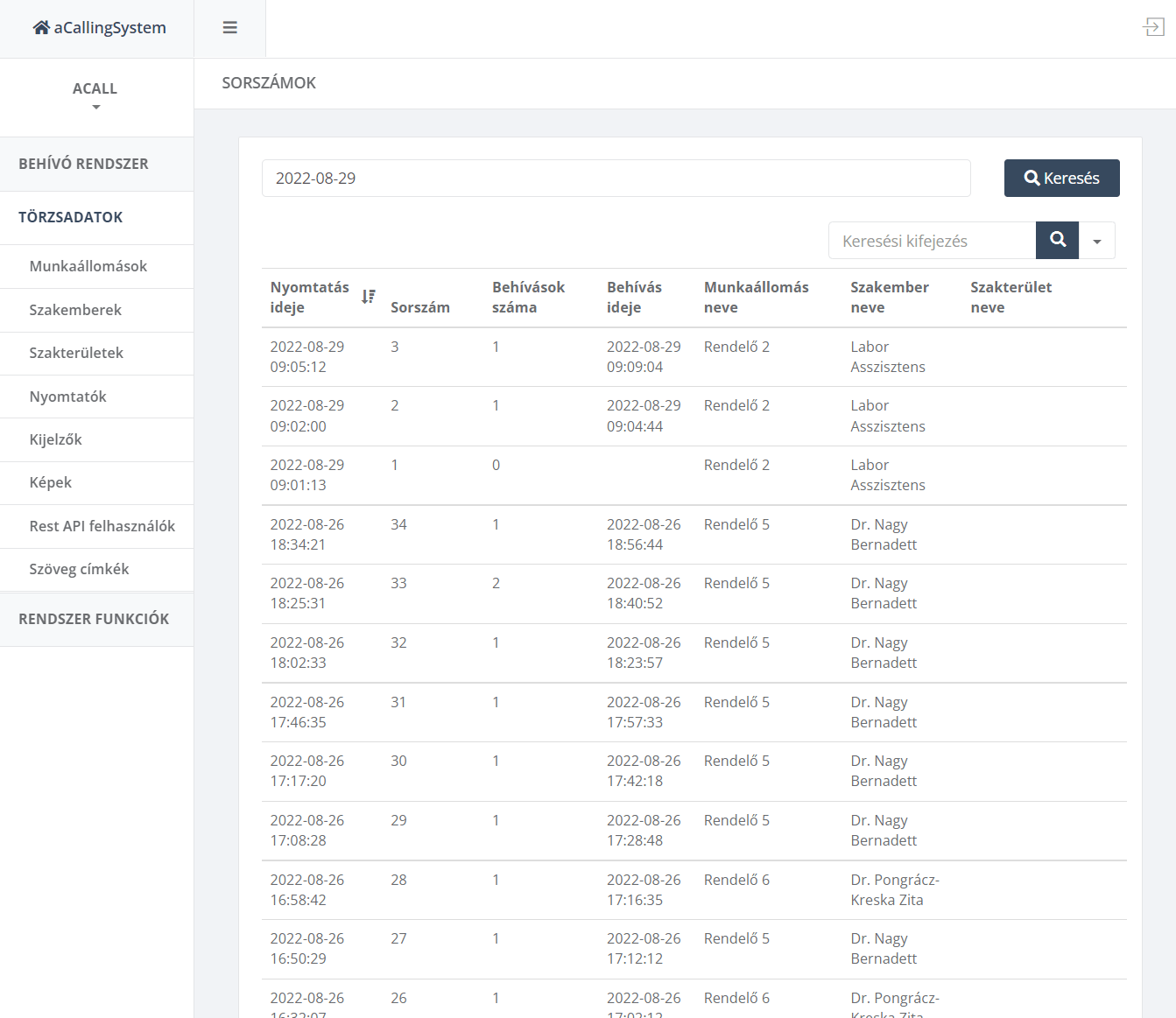Open the Képek page

(96, 482)
